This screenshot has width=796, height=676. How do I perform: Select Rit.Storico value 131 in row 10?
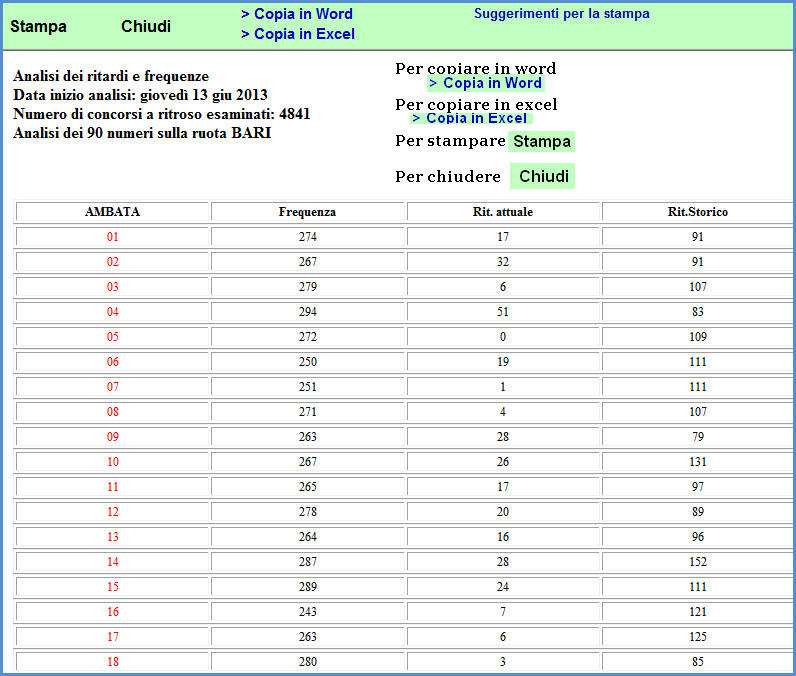pyautogui.click(x=698, y=462)
